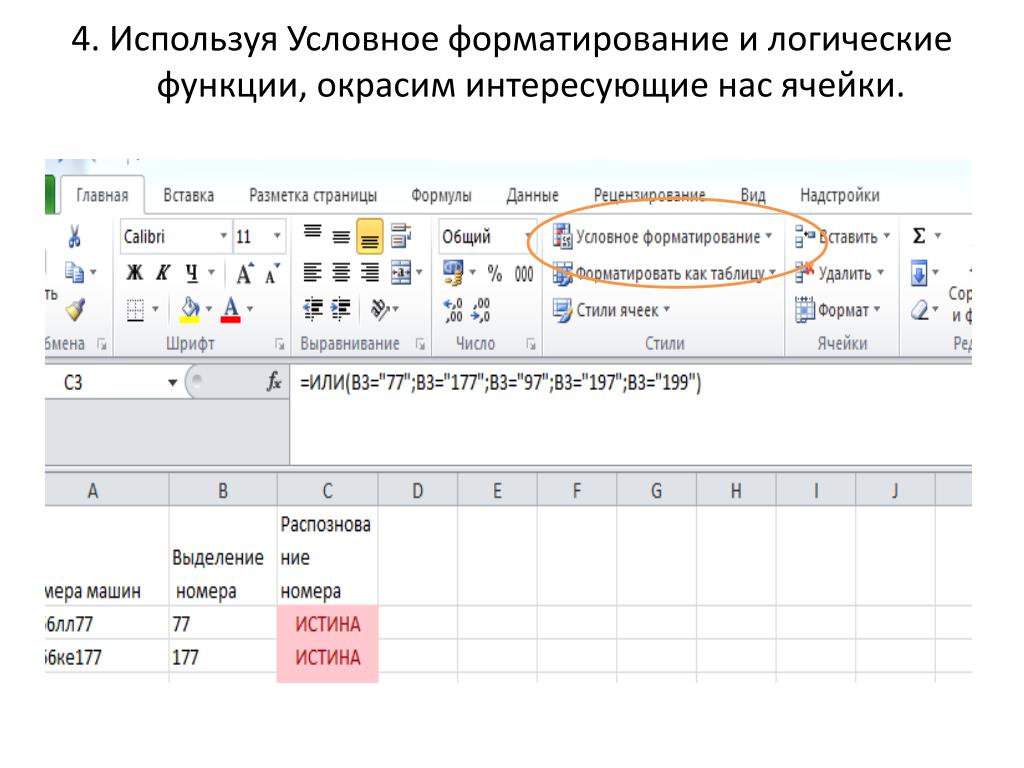Open the Calibri font name dropdown
The height and width of the screenshot is (768, 1024).
point(223,236)
